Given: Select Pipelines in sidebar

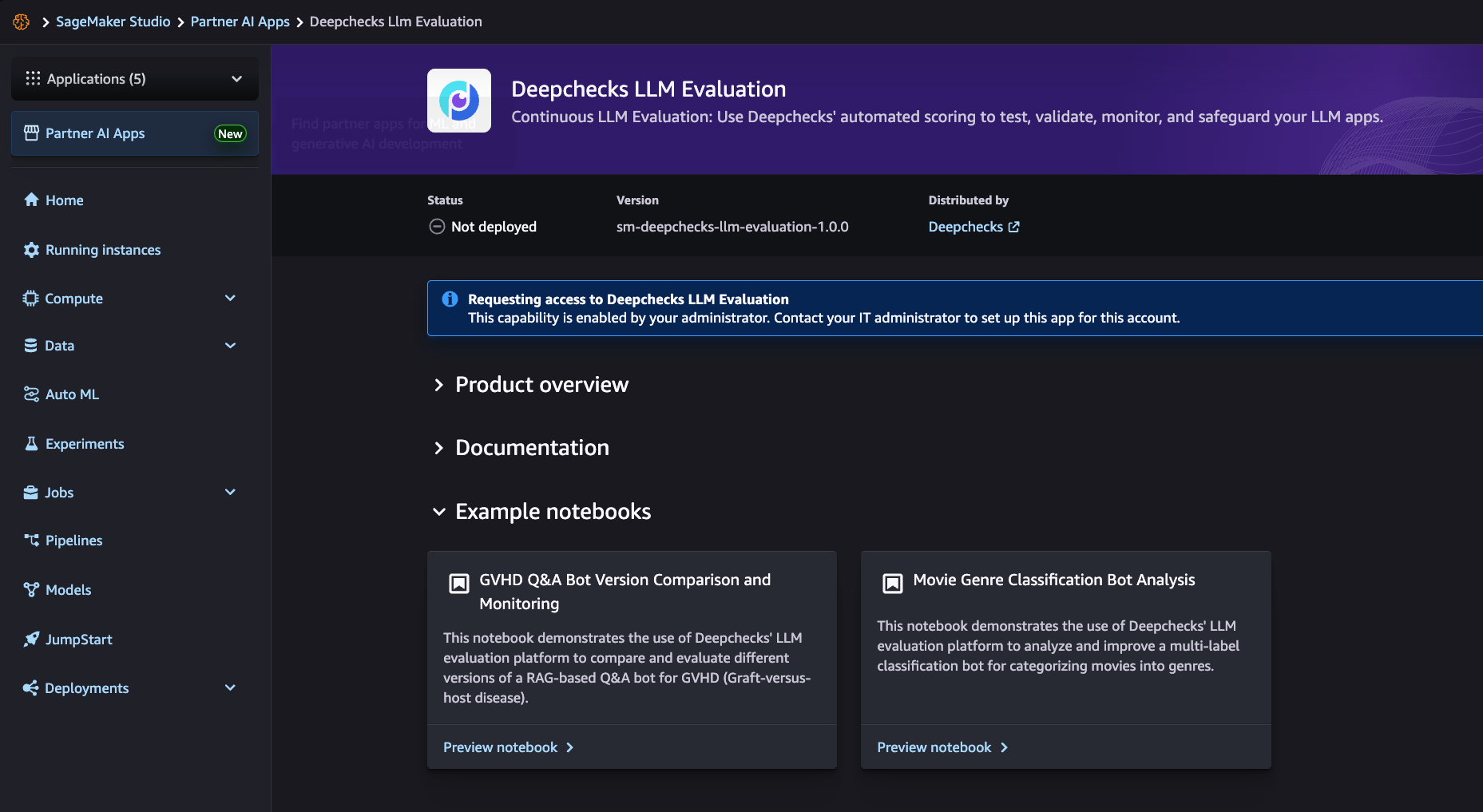Looking at the screenshot, I should (74, 541).
